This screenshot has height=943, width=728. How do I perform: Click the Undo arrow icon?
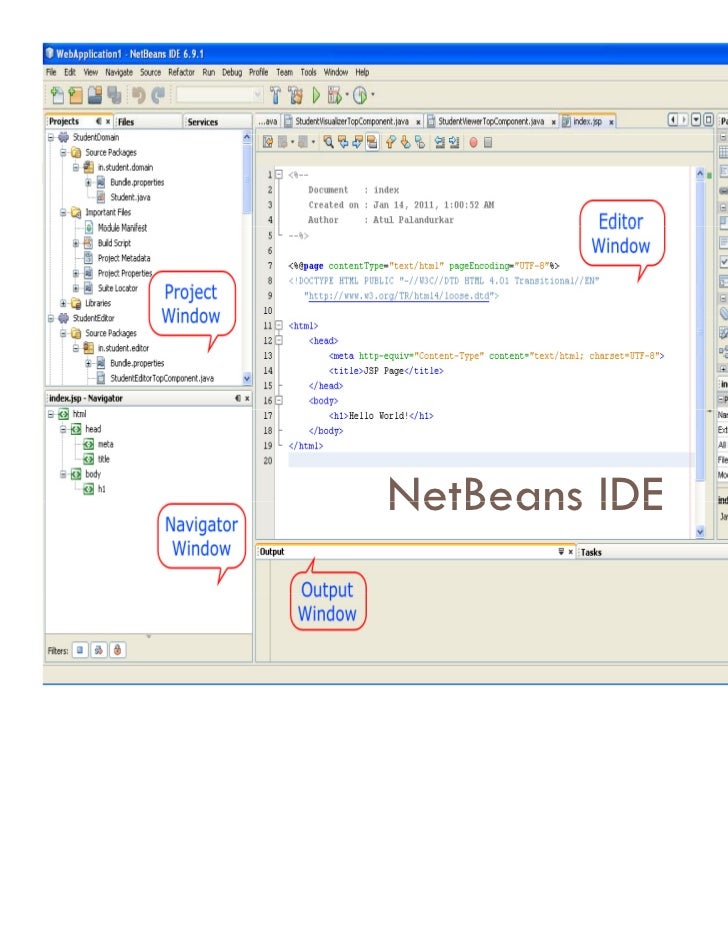coord(139,95)
